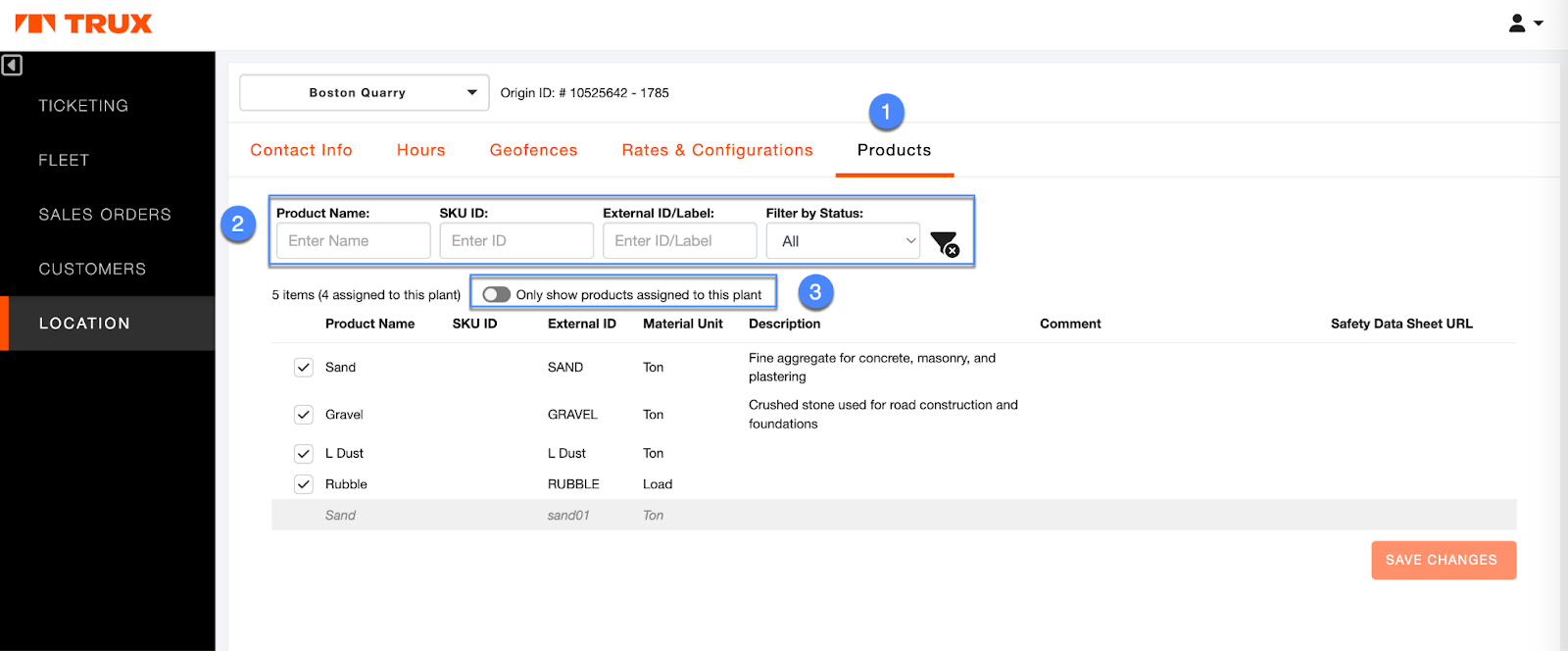The width and height of the screenshot is (1568, 651).
Task: Focus the SKU ID input field
Action: [516, 241]
